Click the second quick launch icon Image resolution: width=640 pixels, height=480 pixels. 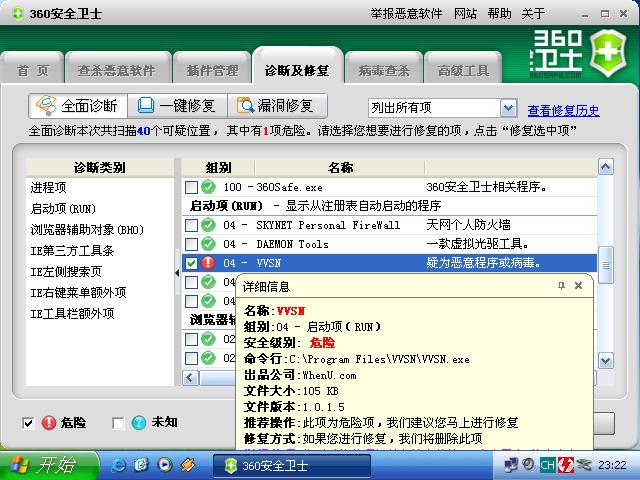pos(142,465)
